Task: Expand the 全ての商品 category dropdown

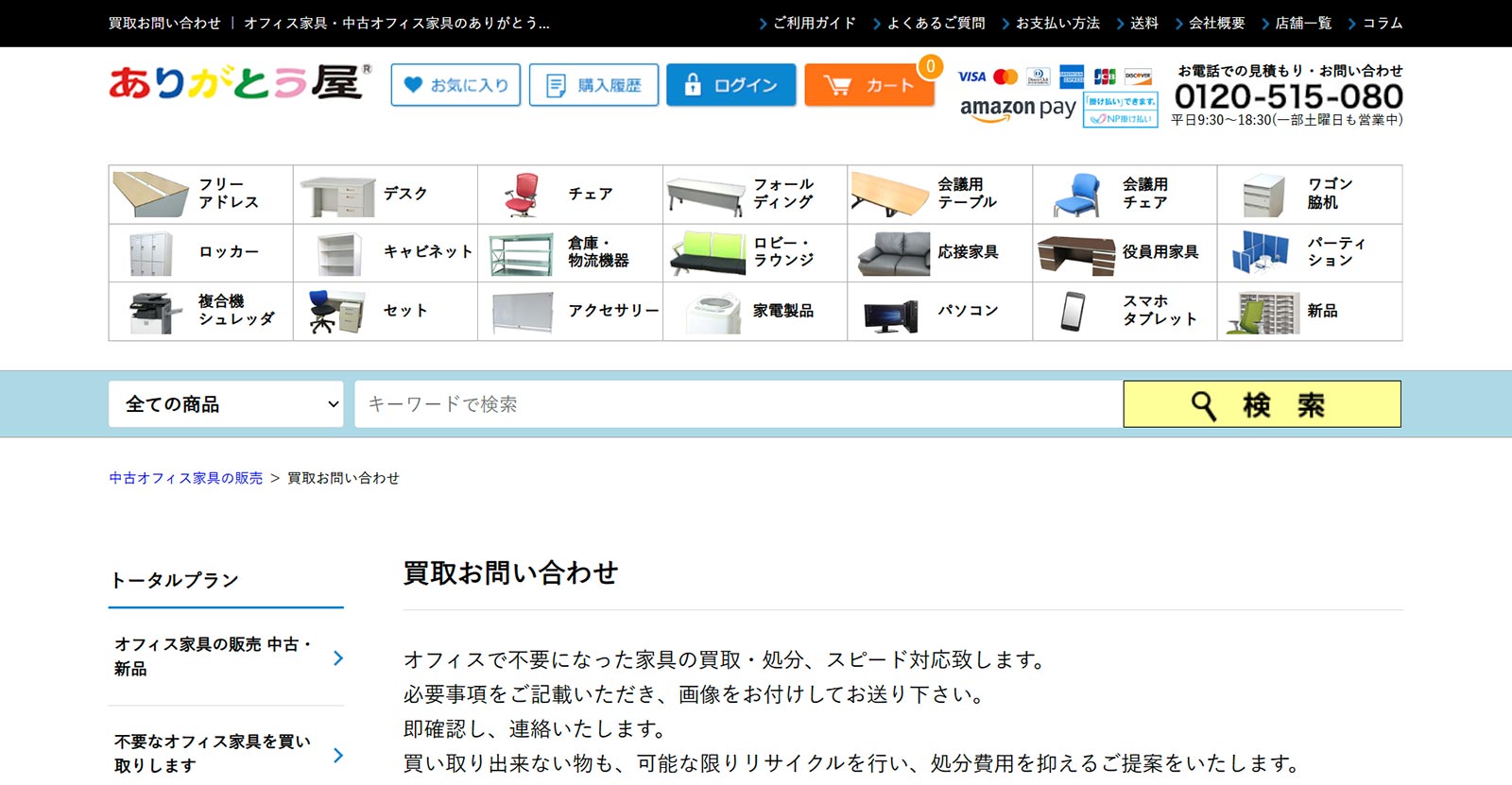Action: (226, 404)
